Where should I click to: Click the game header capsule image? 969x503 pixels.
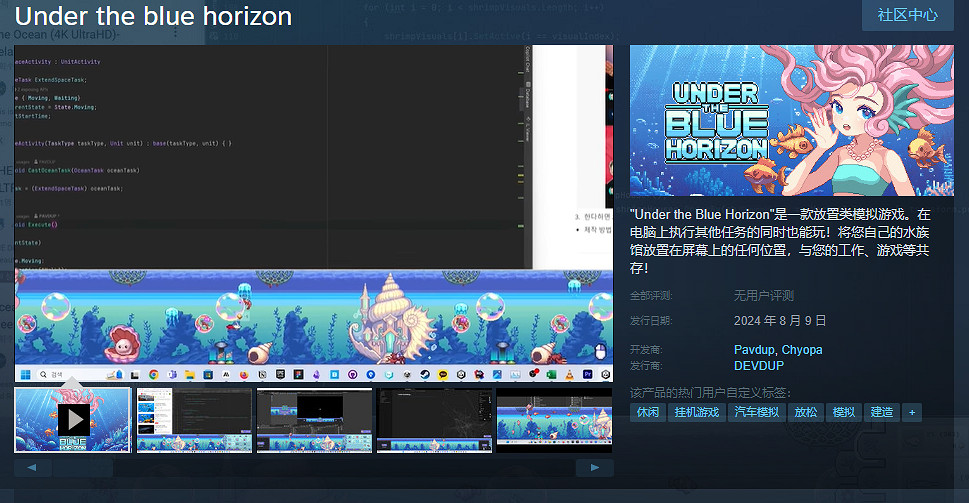pos(792,120)
